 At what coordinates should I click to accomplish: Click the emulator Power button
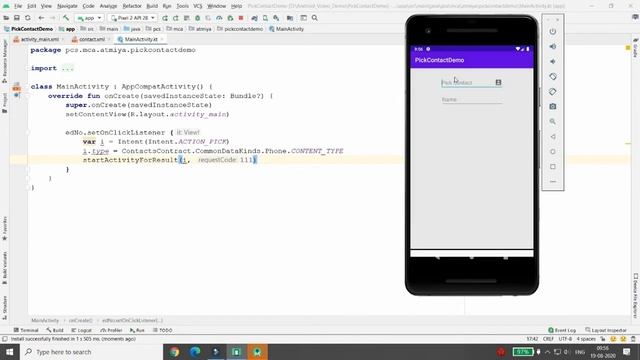coord(553,31)
